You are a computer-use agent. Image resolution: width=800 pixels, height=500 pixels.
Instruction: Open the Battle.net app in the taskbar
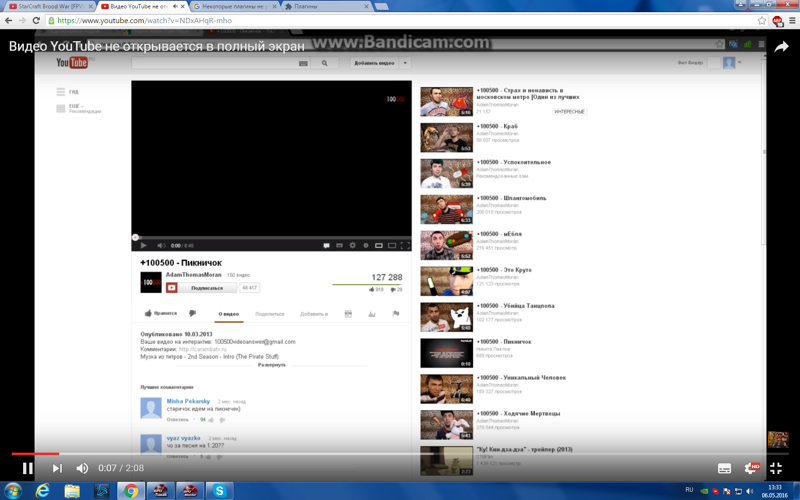(x=102, y=491)
